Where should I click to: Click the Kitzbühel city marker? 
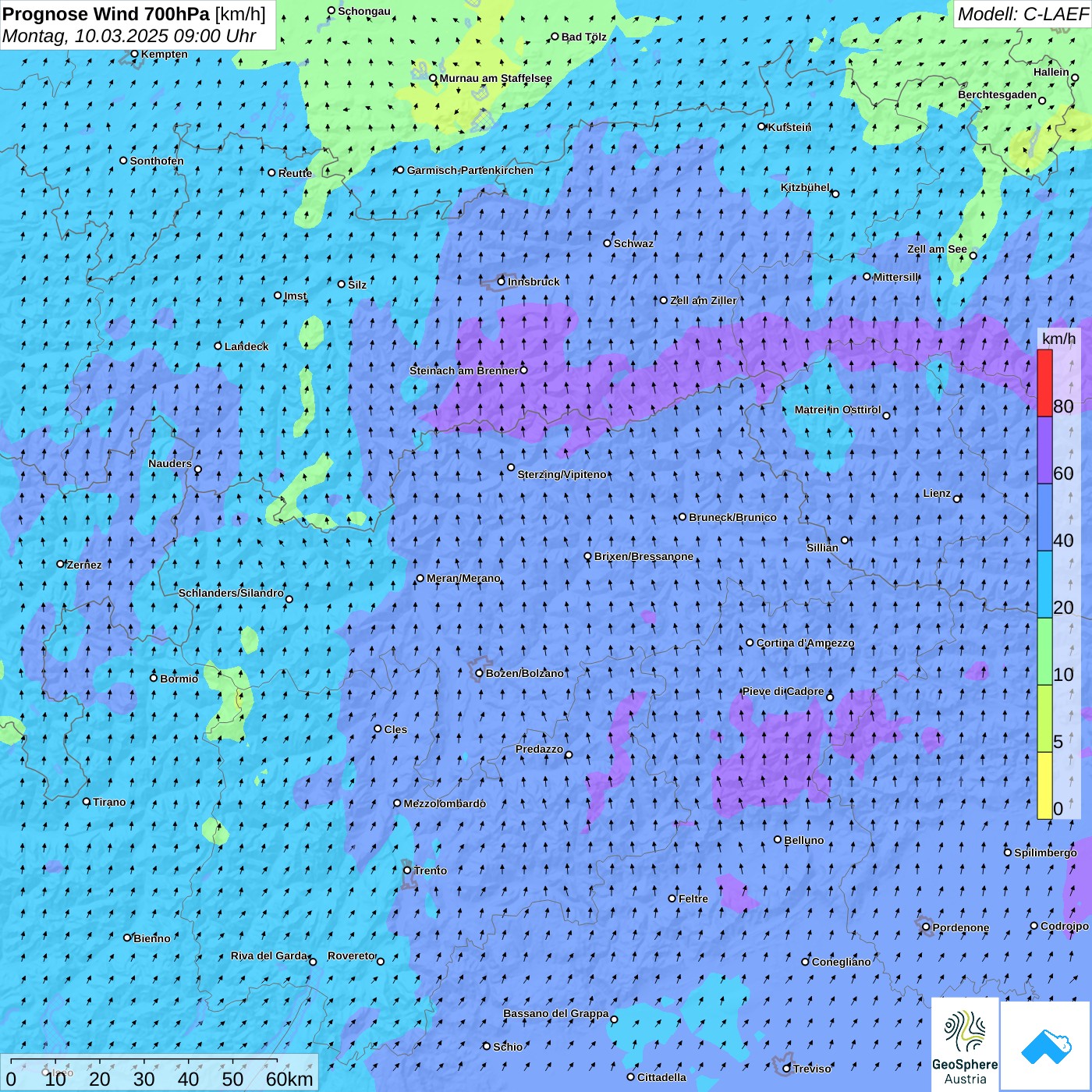[835, 193]
